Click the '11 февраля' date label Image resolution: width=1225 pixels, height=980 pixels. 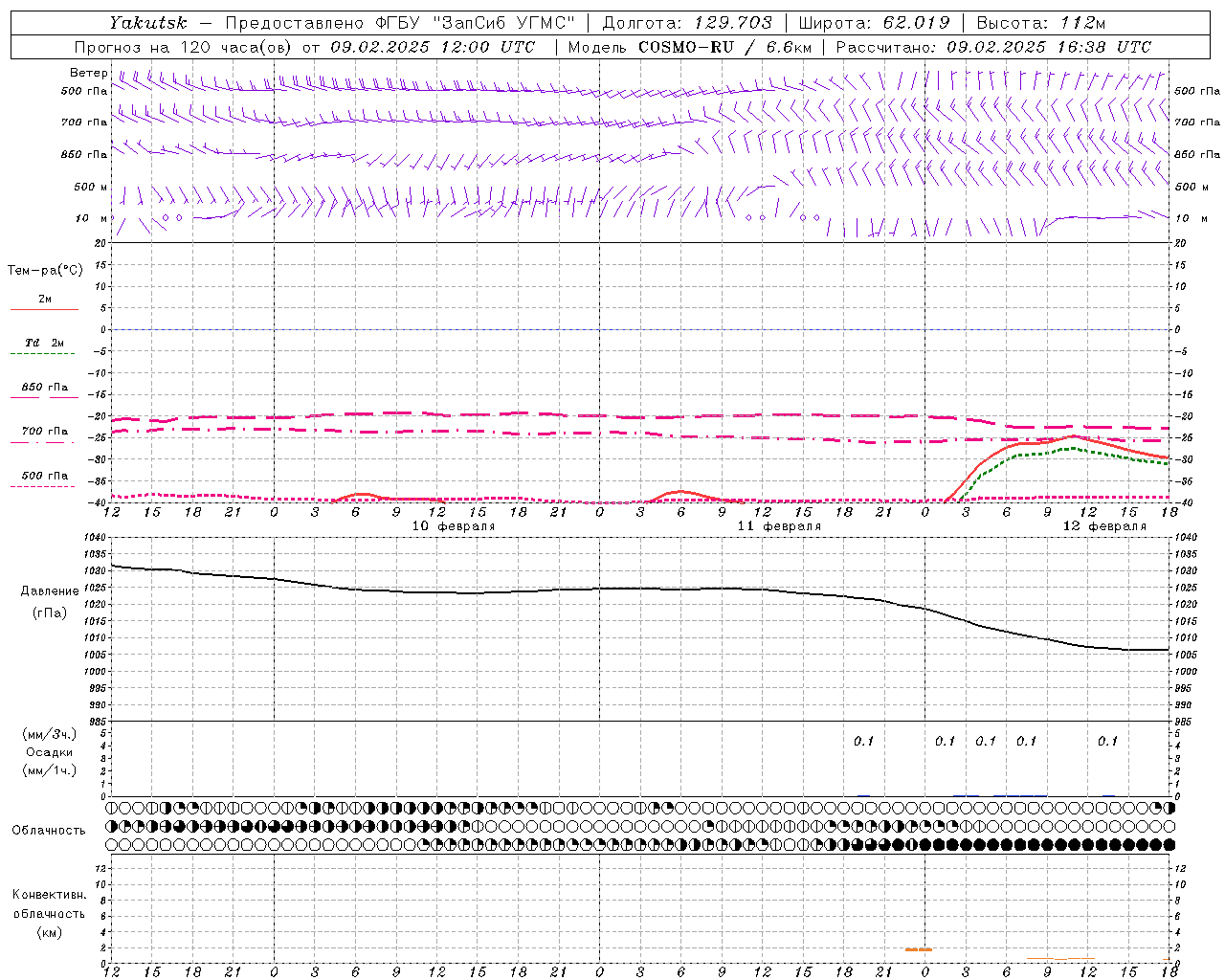[x=778, y=525]
